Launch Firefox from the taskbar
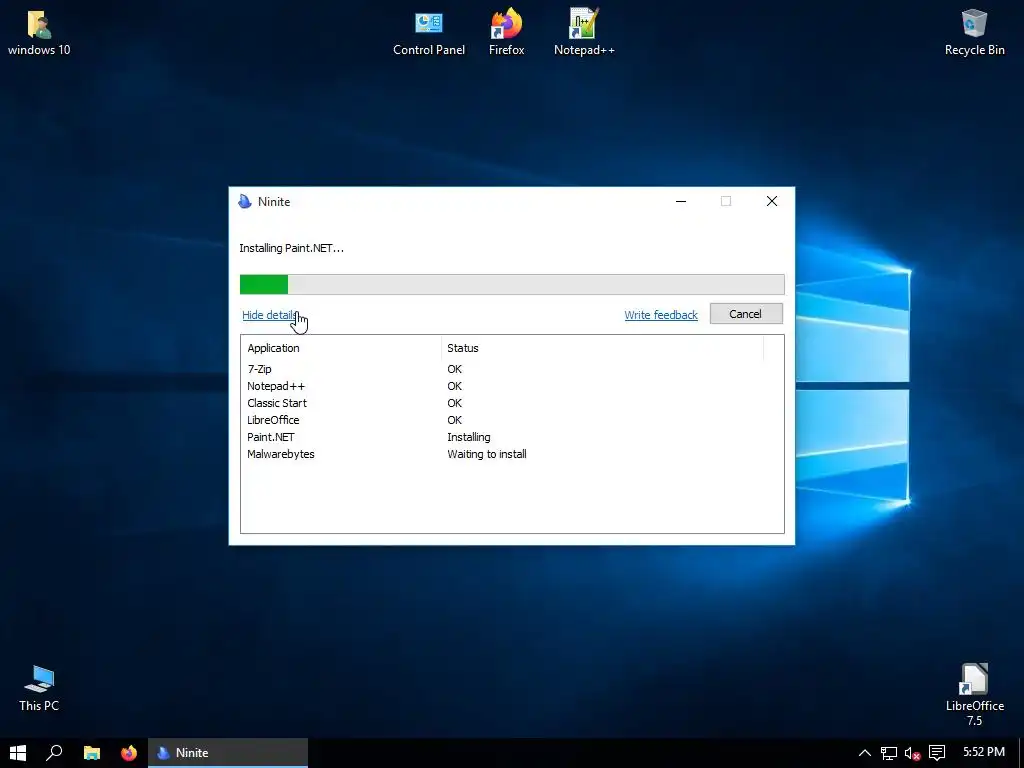The image size is (1024, 768). 129,753
